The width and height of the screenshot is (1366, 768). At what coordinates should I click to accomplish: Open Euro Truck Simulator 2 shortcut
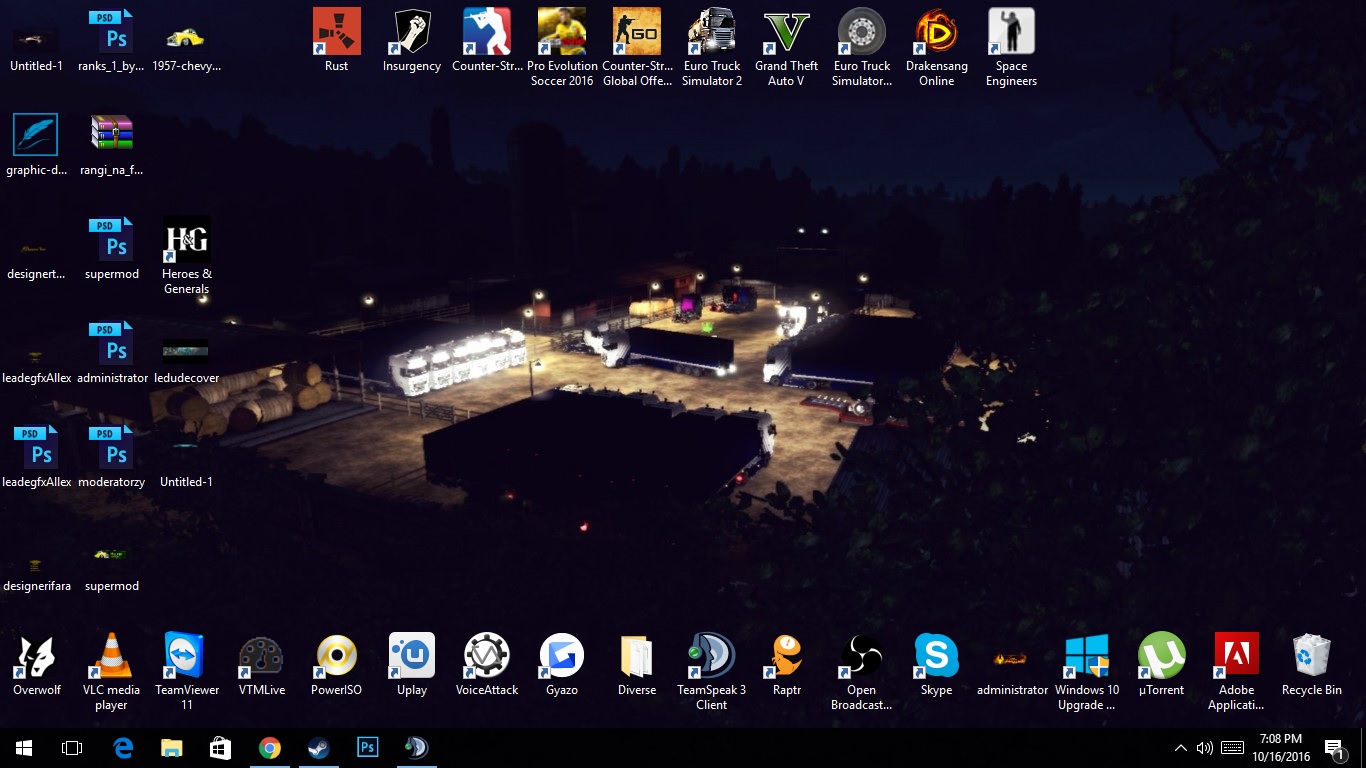712,33
